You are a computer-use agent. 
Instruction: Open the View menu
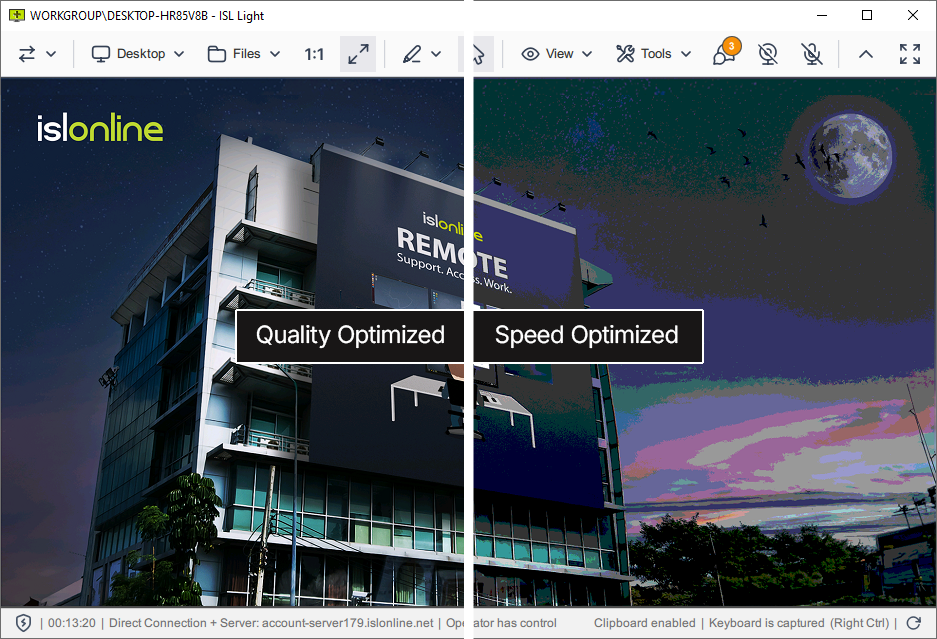(557, 54)
